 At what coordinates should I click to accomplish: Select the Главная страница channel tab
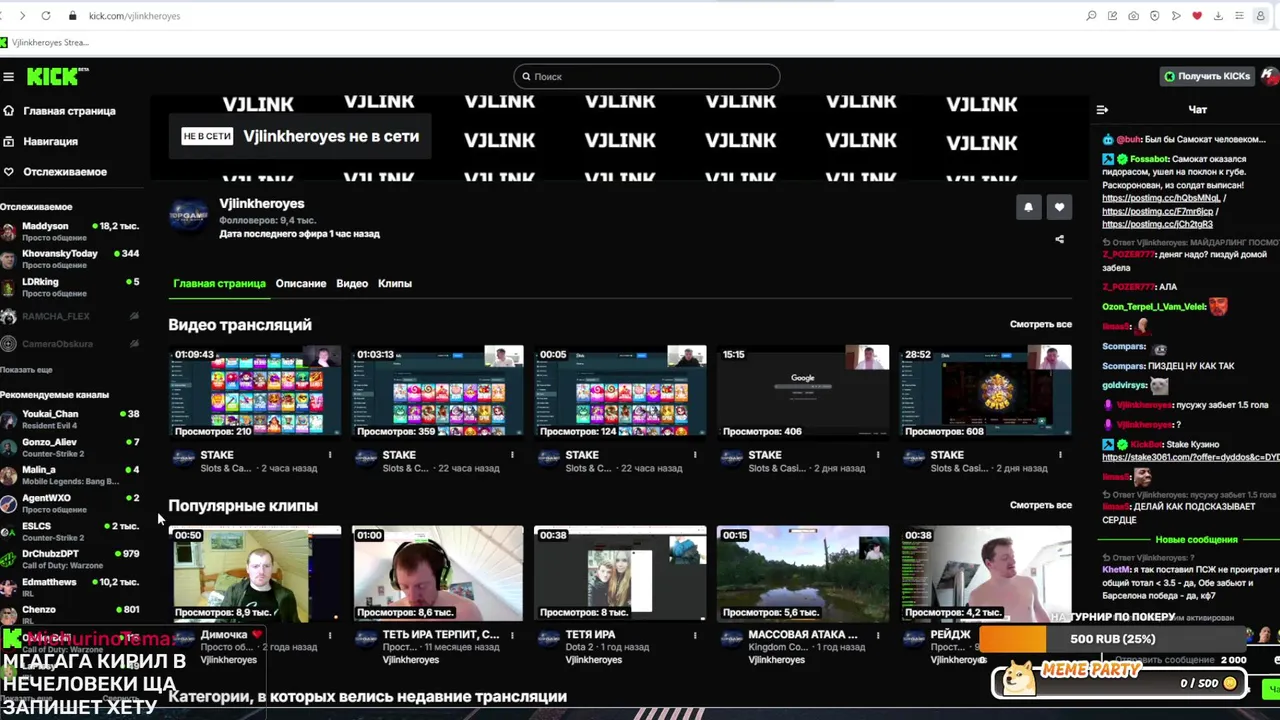click(219, 283)
